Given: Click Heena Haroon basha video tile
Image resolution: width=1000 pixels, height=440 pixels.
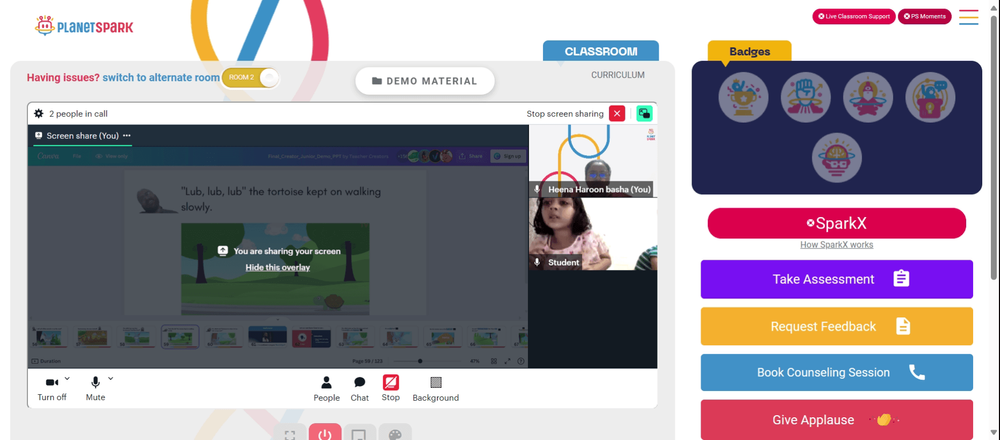Looking at the screenshot, I should coord(592,161).
